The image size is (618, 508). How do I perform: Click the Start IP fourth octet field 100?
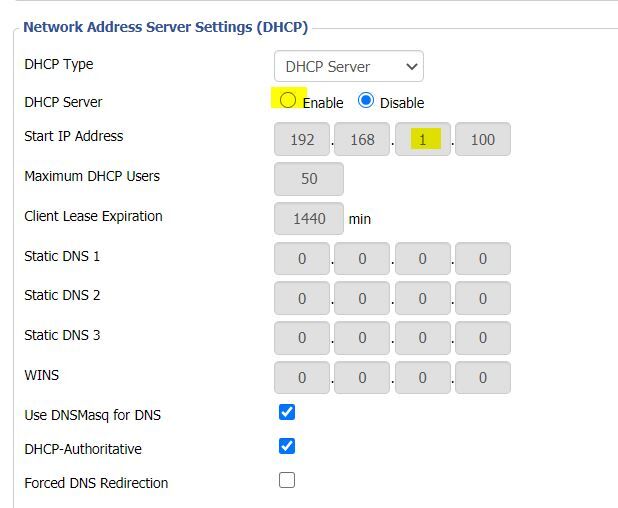(x=483, y=139)
